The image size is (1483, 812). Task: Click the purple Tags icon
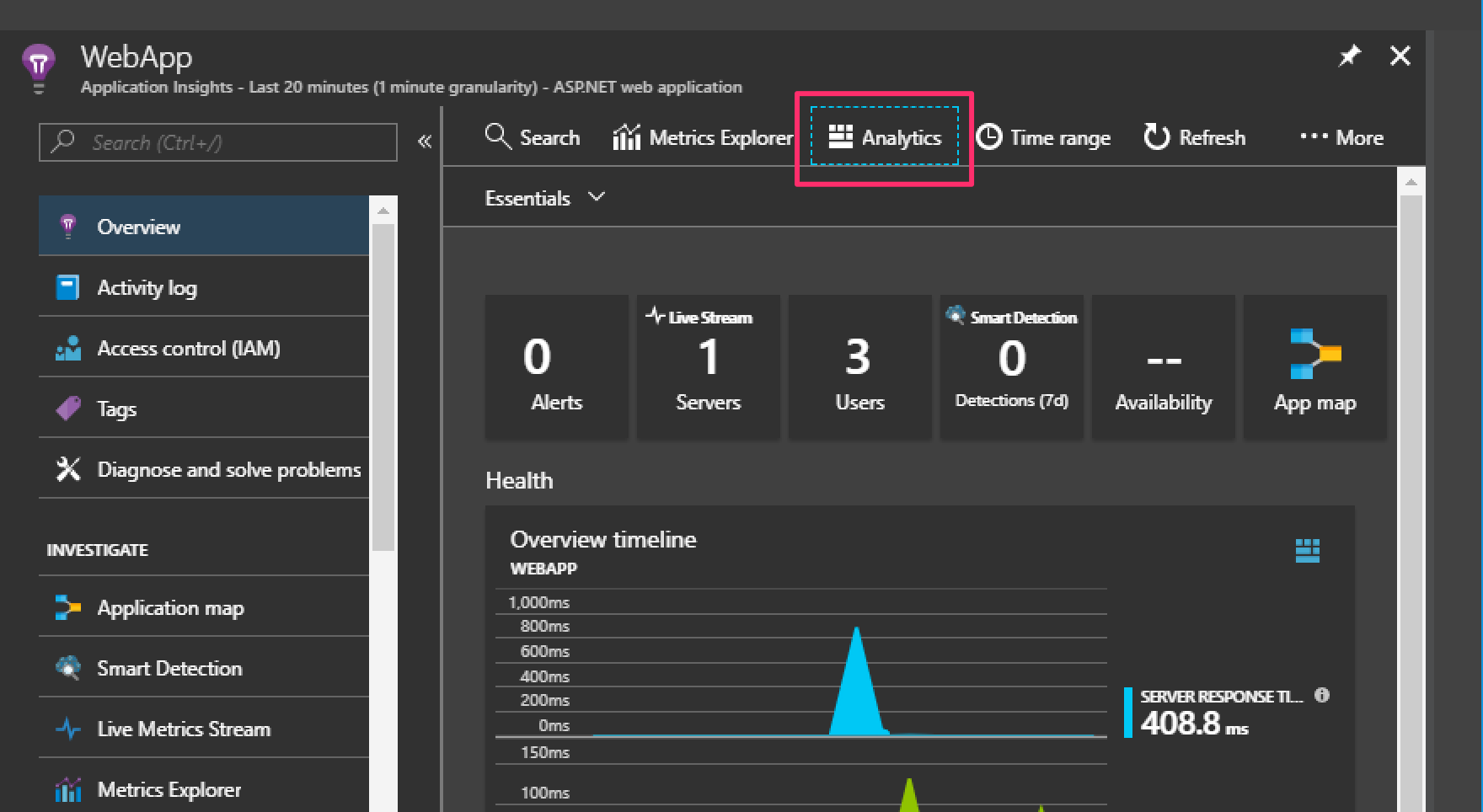pos(68,409)
